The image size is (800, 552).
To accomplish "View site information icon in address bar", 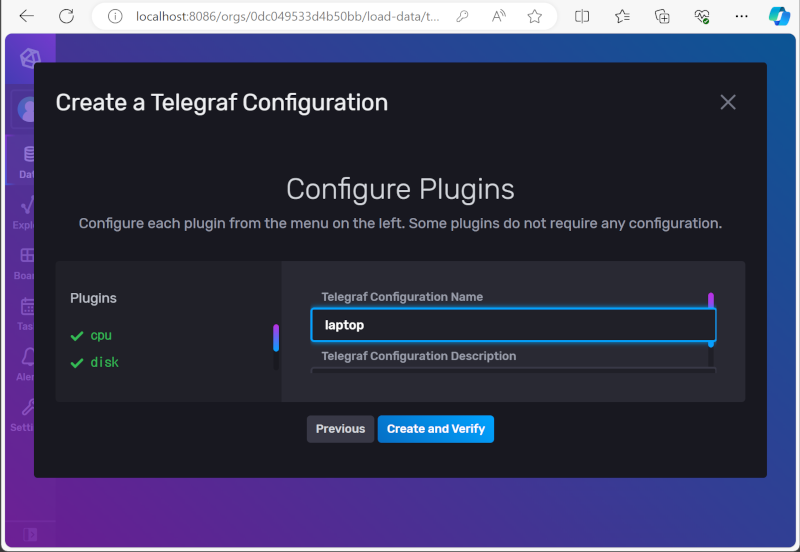I will (x=115, y=17).
